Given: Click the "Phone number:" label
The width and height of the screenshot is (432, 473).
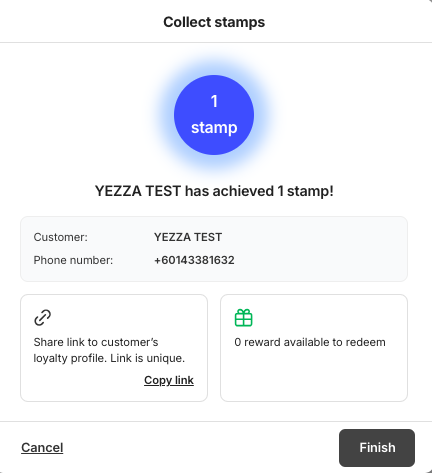Looking at the screenshot, I should 73,260.
